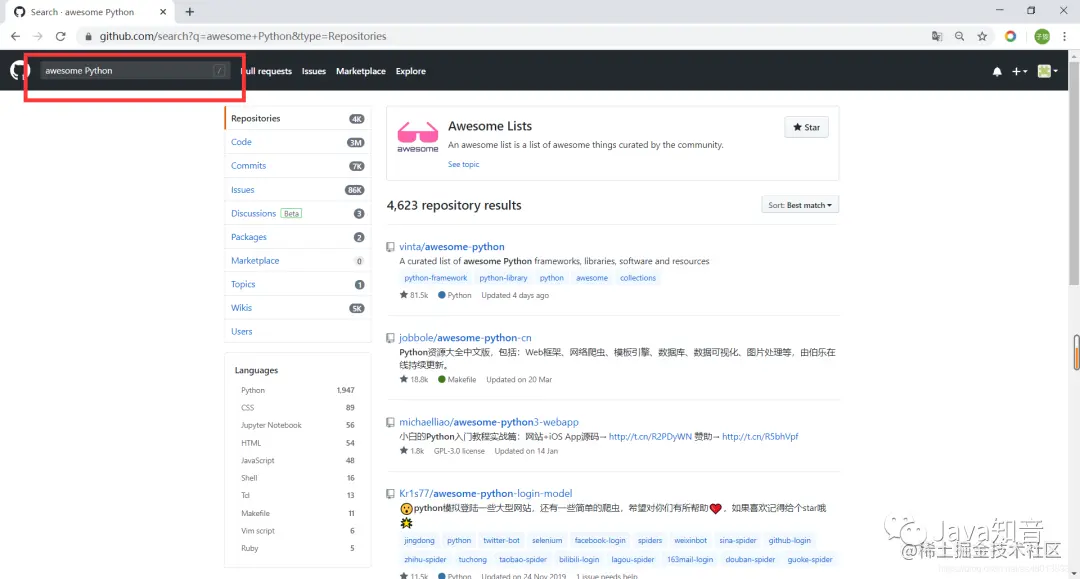Click the python-library topic tag
This screenshot has height=579, width=1080.
click(x=503, y=278)
